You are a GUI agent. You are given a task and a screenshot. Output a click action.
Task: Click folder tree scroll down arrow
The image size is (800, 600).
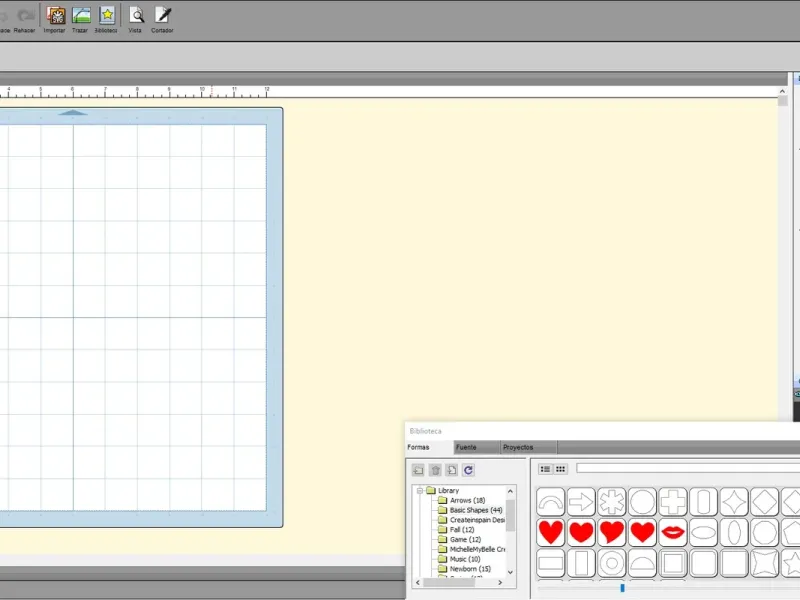510,572
